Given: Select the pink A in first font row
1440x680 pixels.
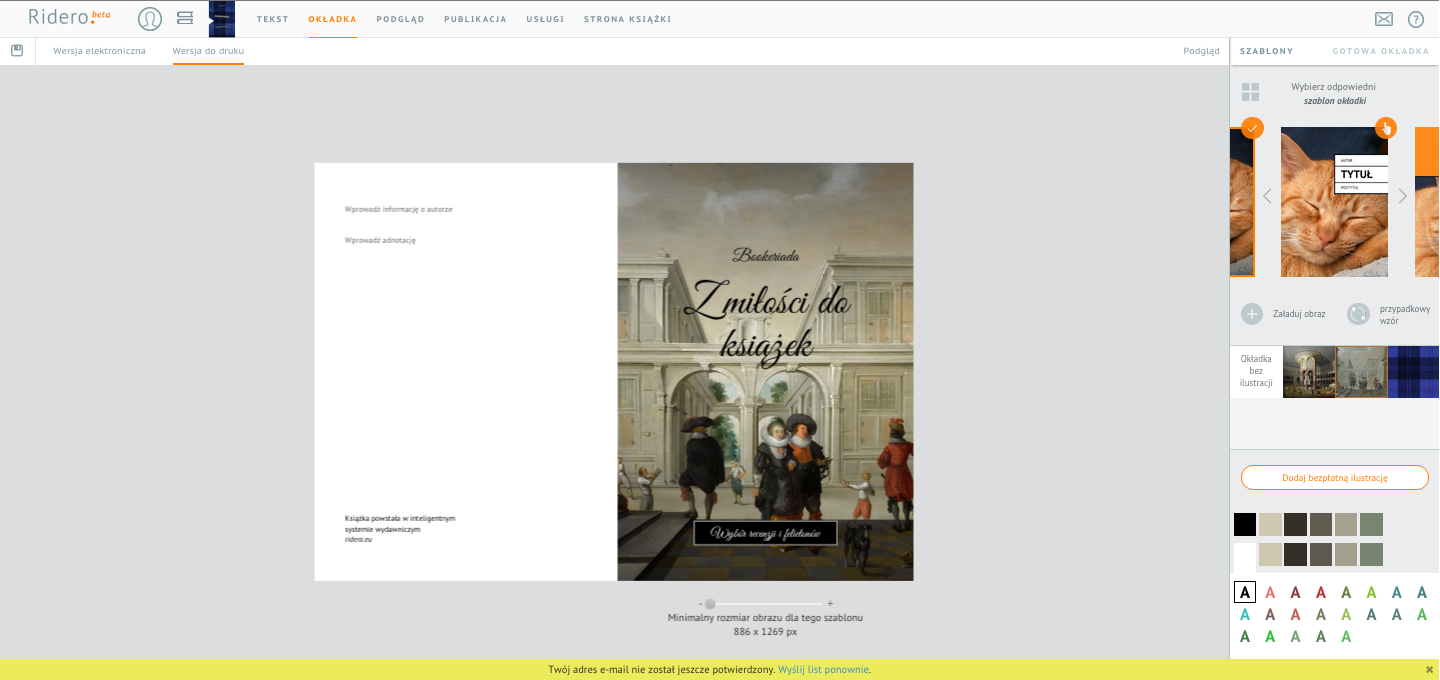Looking at the screenshot, I should (1270, 592).
